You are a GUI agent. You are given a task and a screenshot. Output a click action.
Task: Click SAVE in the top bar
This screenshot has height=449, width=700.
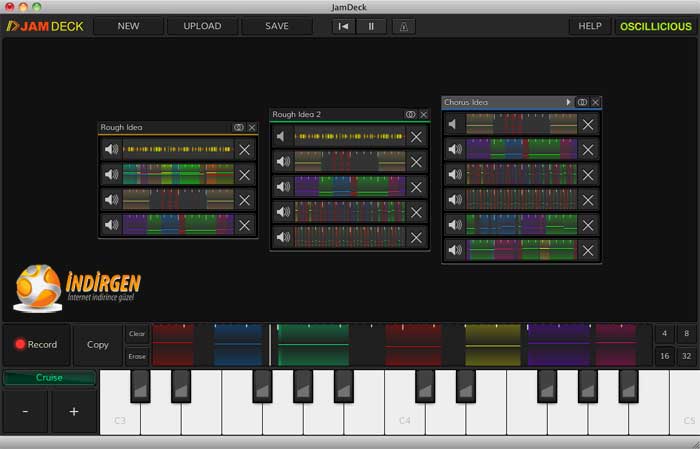pos(277,26)
